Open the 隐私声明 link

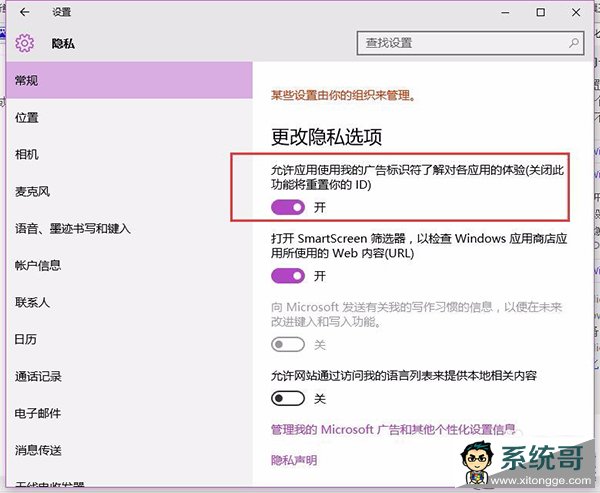294,460
